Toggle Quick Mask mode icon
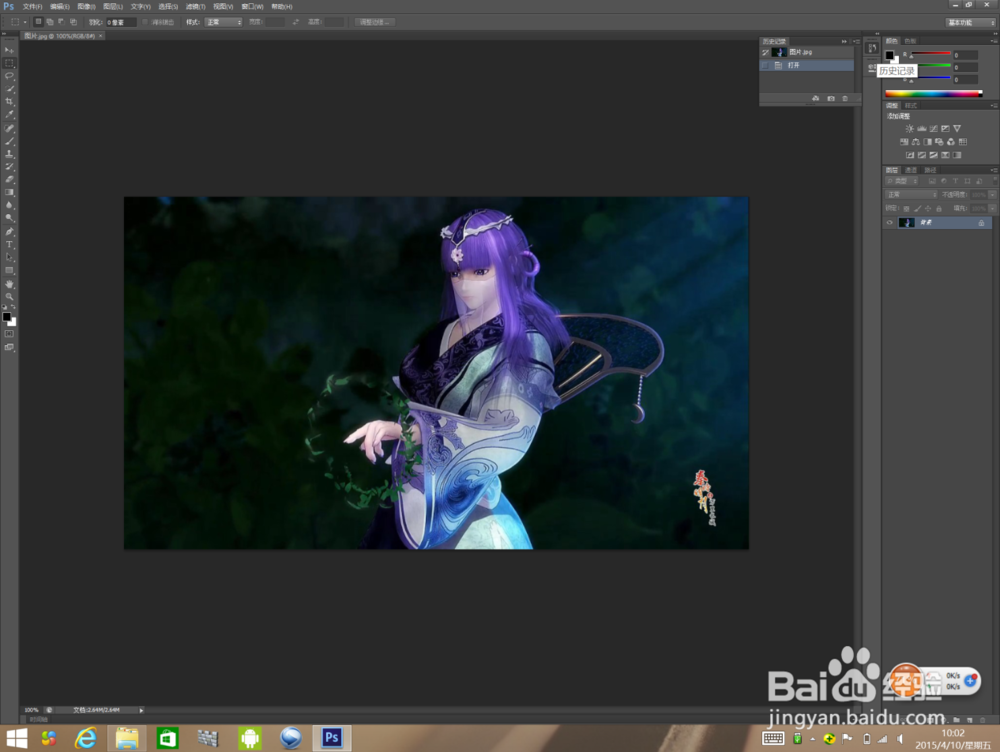Screen dimensions: 1000x752 pos(9,334)
